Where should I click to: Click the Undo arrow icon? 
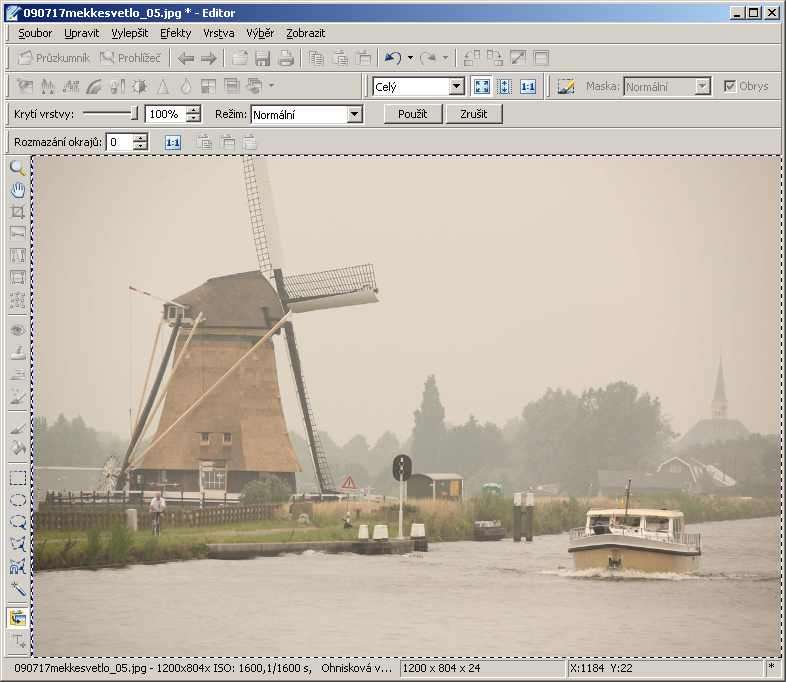pyautogui.click(x=393, y=59)
